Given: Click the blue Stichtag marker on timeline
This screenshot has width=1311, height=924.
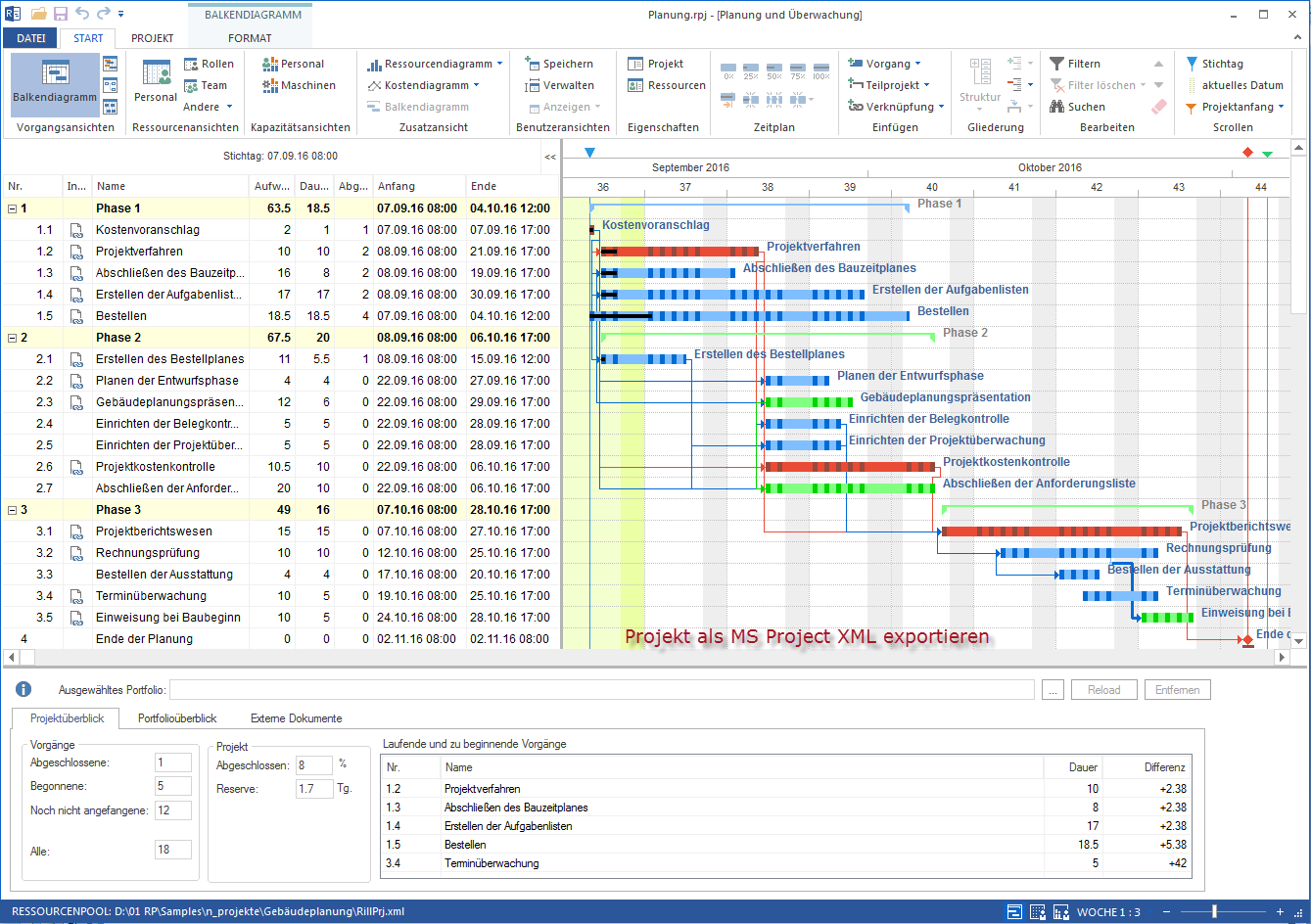Looking at the screenshot, I should click(589, 153).
